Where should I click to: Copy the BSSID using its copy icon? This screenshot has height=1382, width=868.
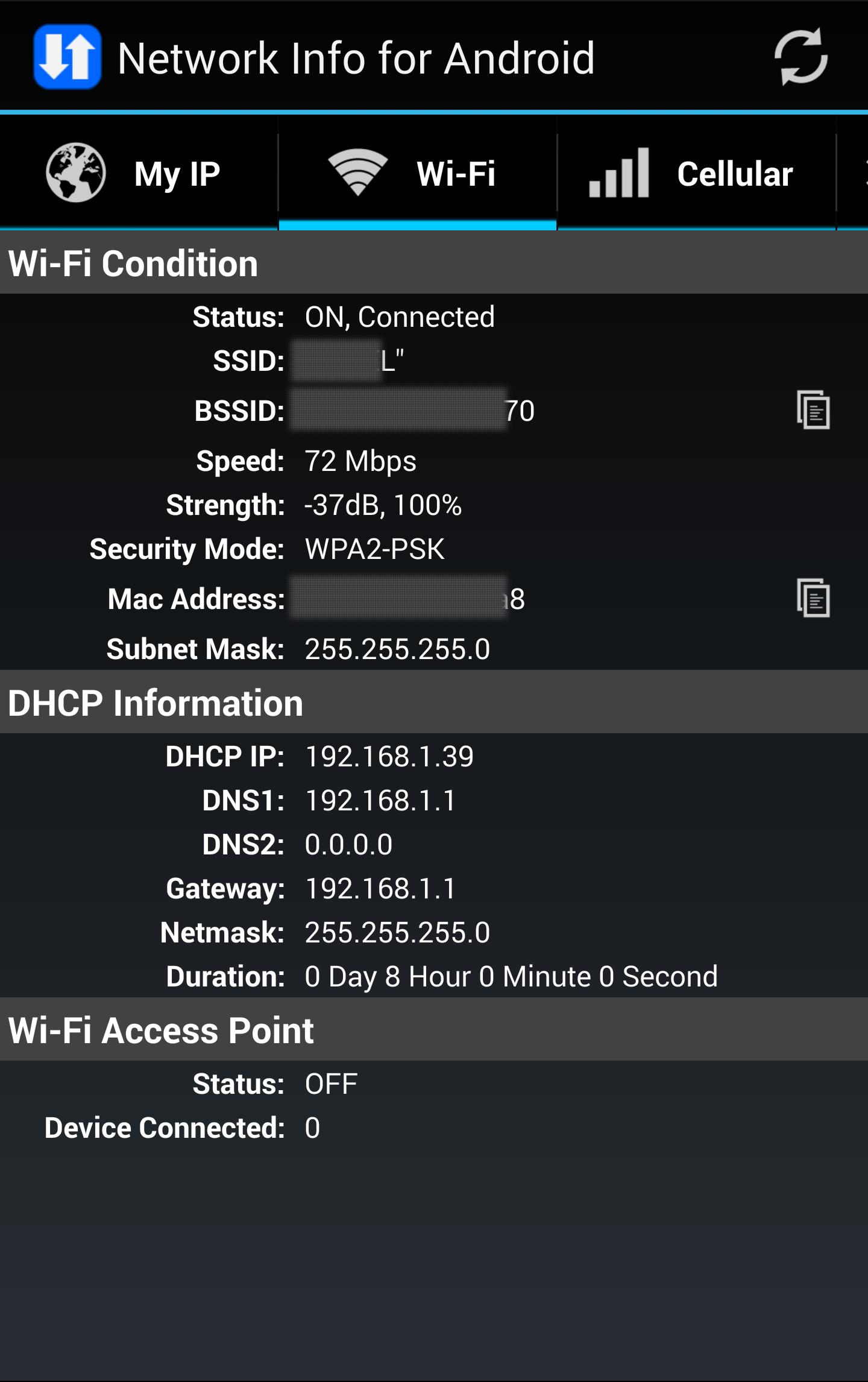[x=813, y=410]
